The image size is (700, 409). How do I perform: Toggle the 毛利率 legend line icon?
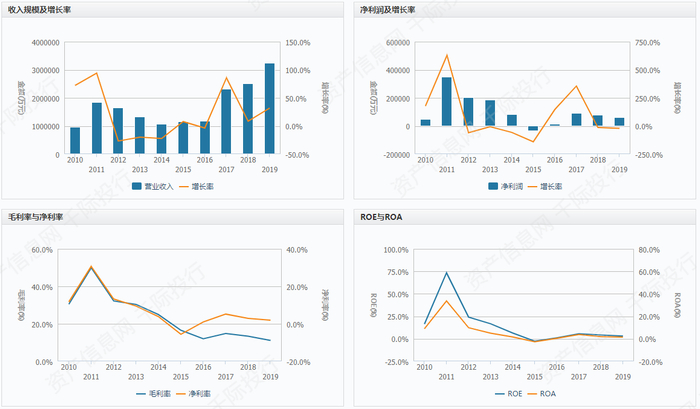pos(141,394)
